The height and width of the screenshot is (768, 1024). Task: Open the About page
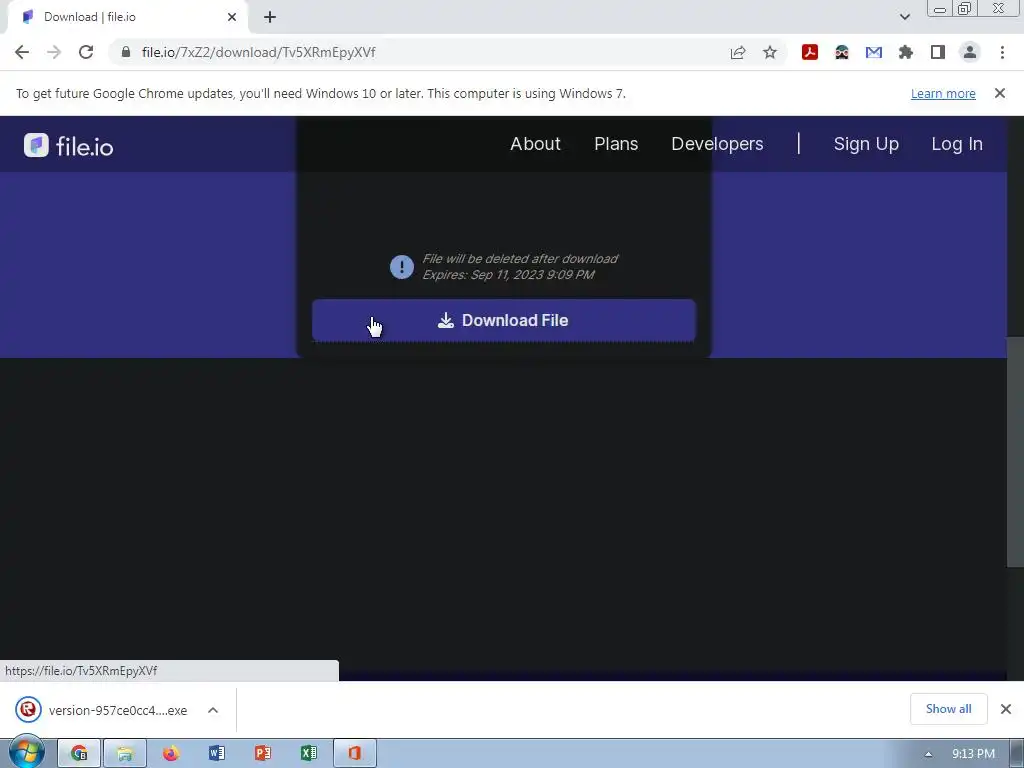coord(535,144)
